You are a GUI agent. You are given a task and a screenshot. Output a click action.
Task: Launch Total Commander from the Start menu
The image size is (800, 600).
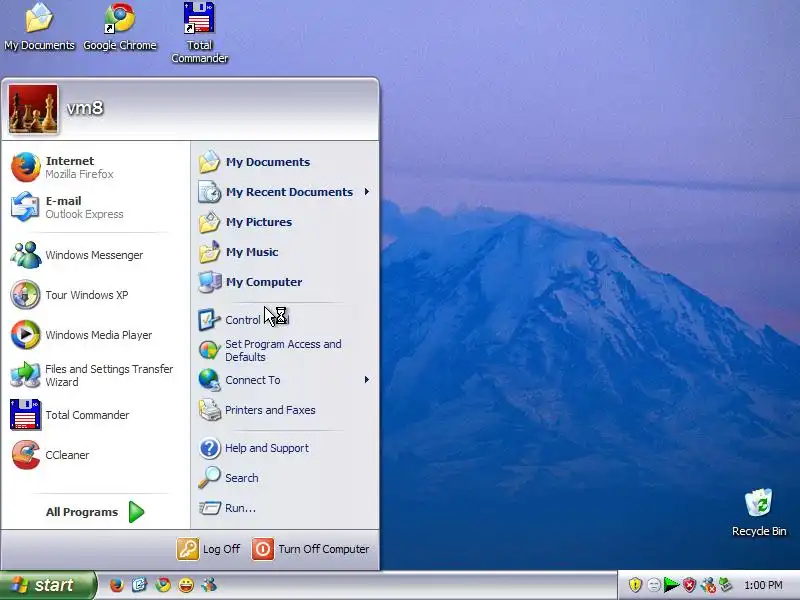(x=95, y=415)
